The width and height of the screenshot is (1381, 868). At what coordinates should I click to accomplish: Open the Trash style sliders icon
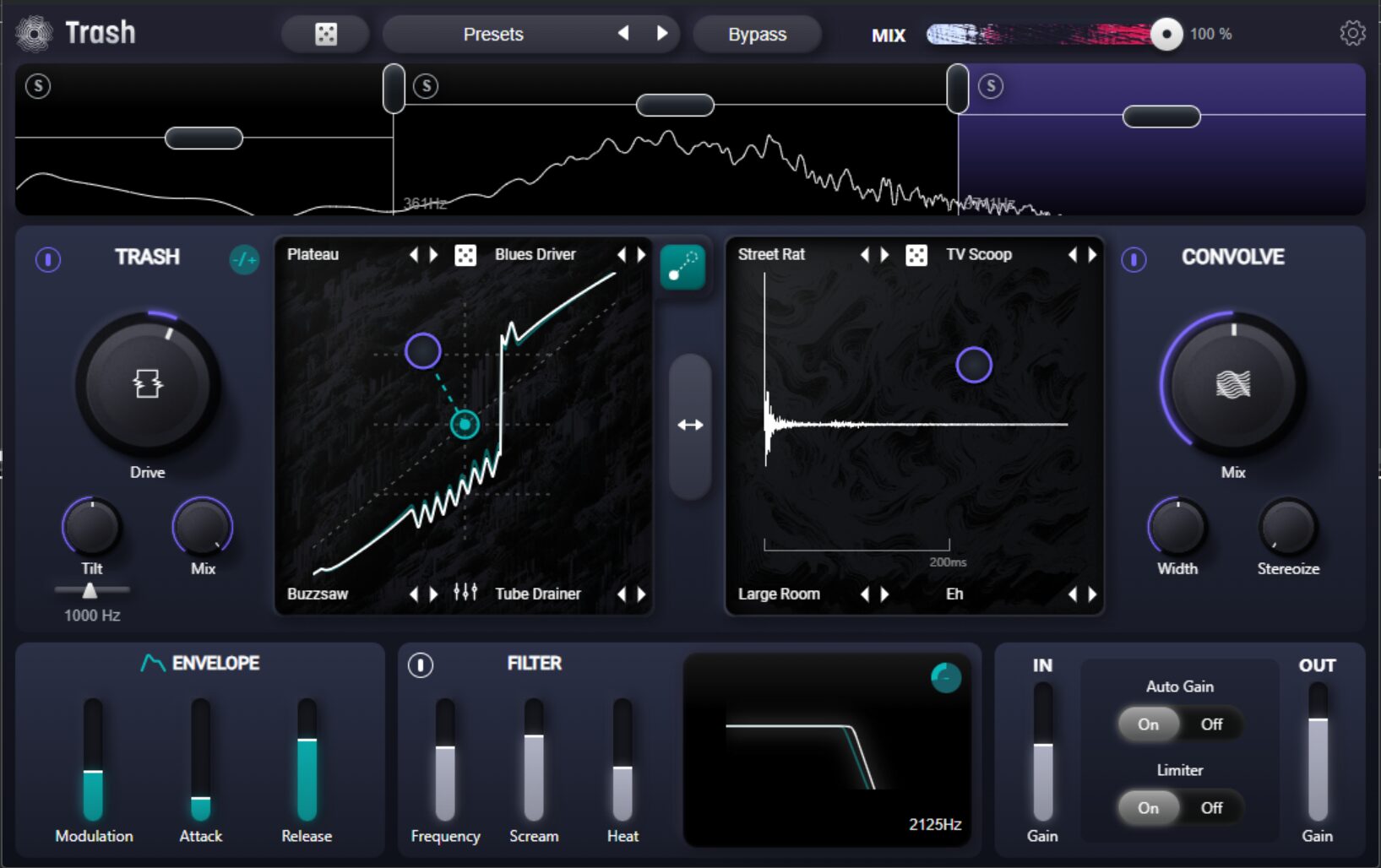pyautogui.click(x=465, y=593)
